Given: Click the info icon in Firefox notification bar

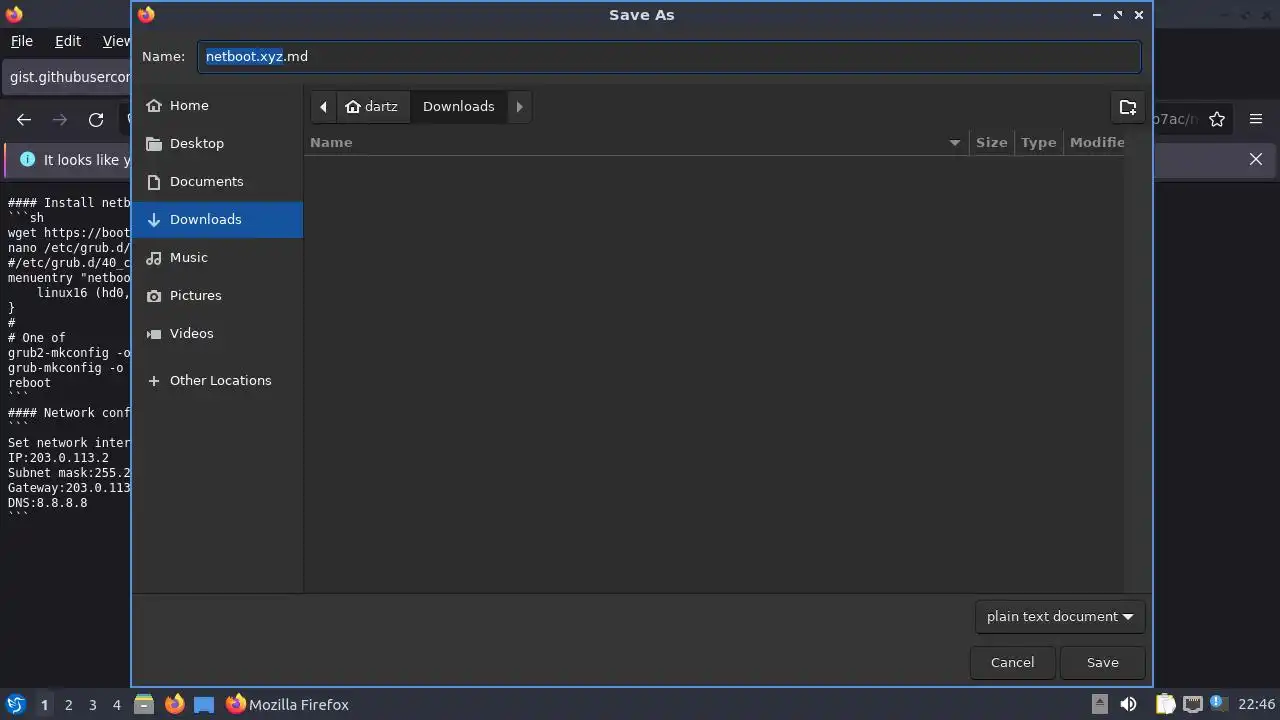Looking at the screenshot, I should coord(27,159).
